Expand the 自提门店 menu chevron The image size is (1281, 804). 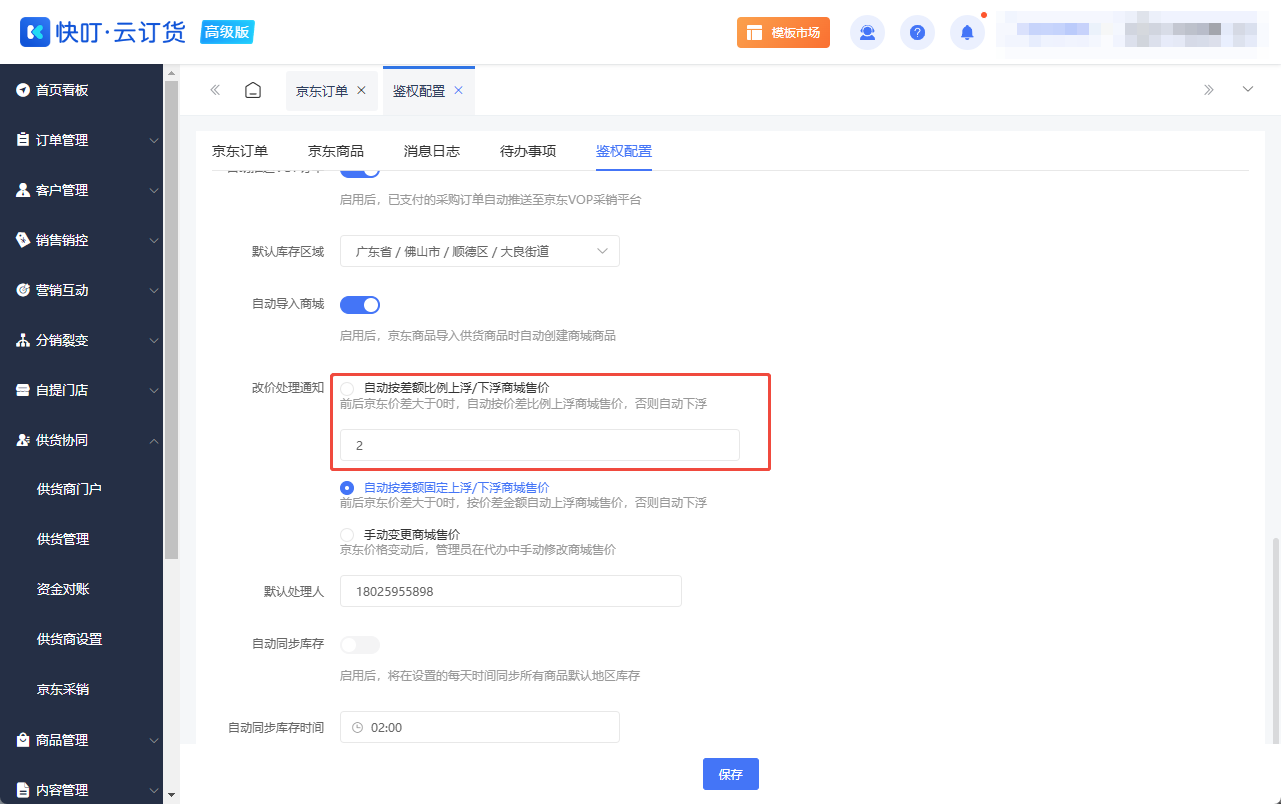pos(154,391)
